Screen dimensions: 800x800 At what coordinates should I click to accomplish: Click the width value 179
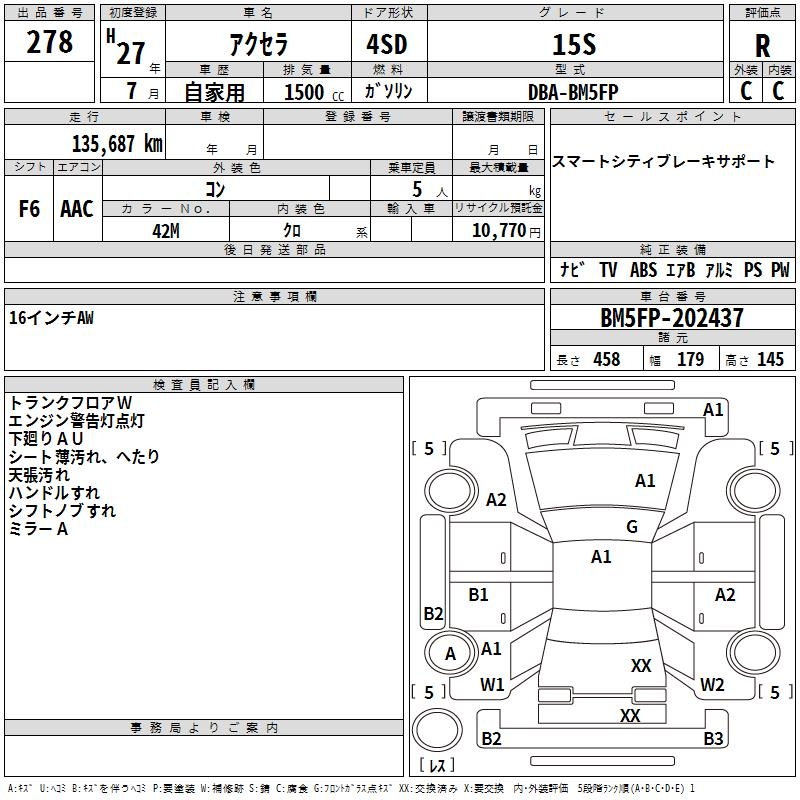(690, 359)
